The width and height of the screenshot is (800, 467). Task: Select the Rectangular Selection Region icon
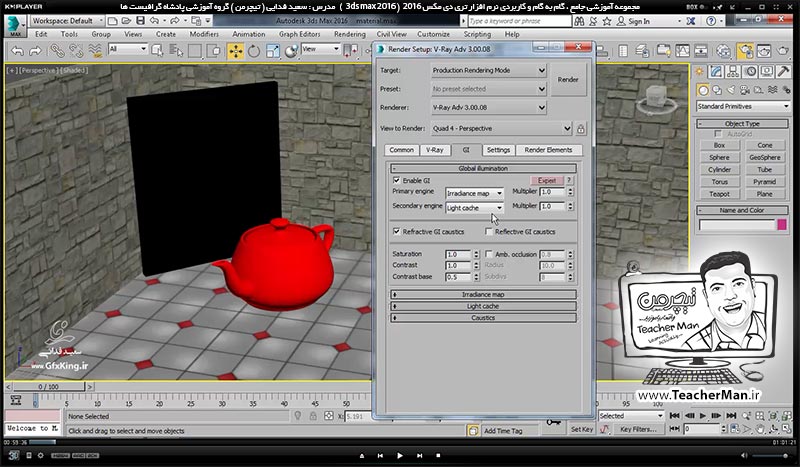[x=195, y=51]
